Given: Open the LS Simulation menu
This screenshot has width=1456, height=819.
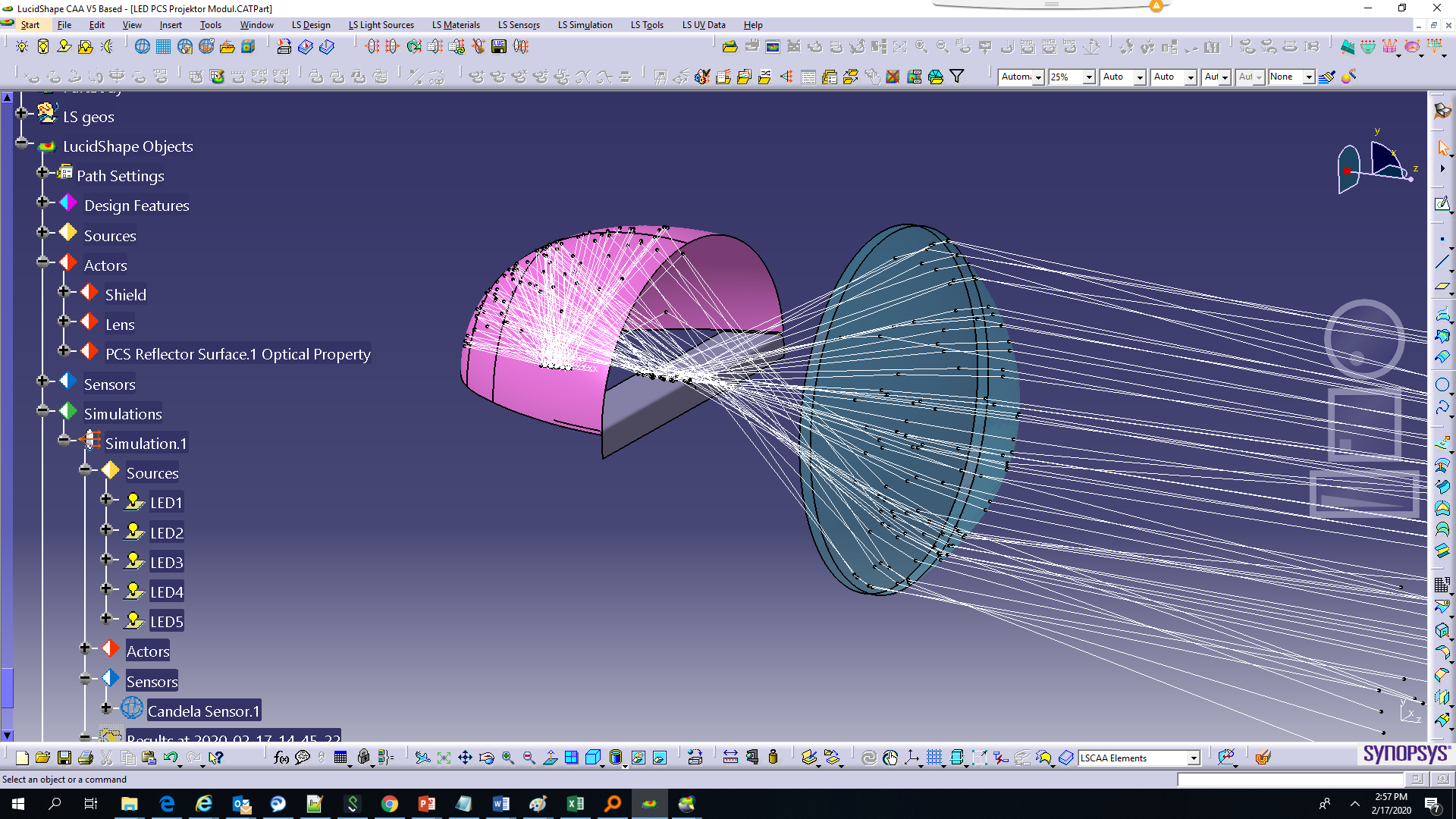Looking at the screenshot, I should (585, 25).
